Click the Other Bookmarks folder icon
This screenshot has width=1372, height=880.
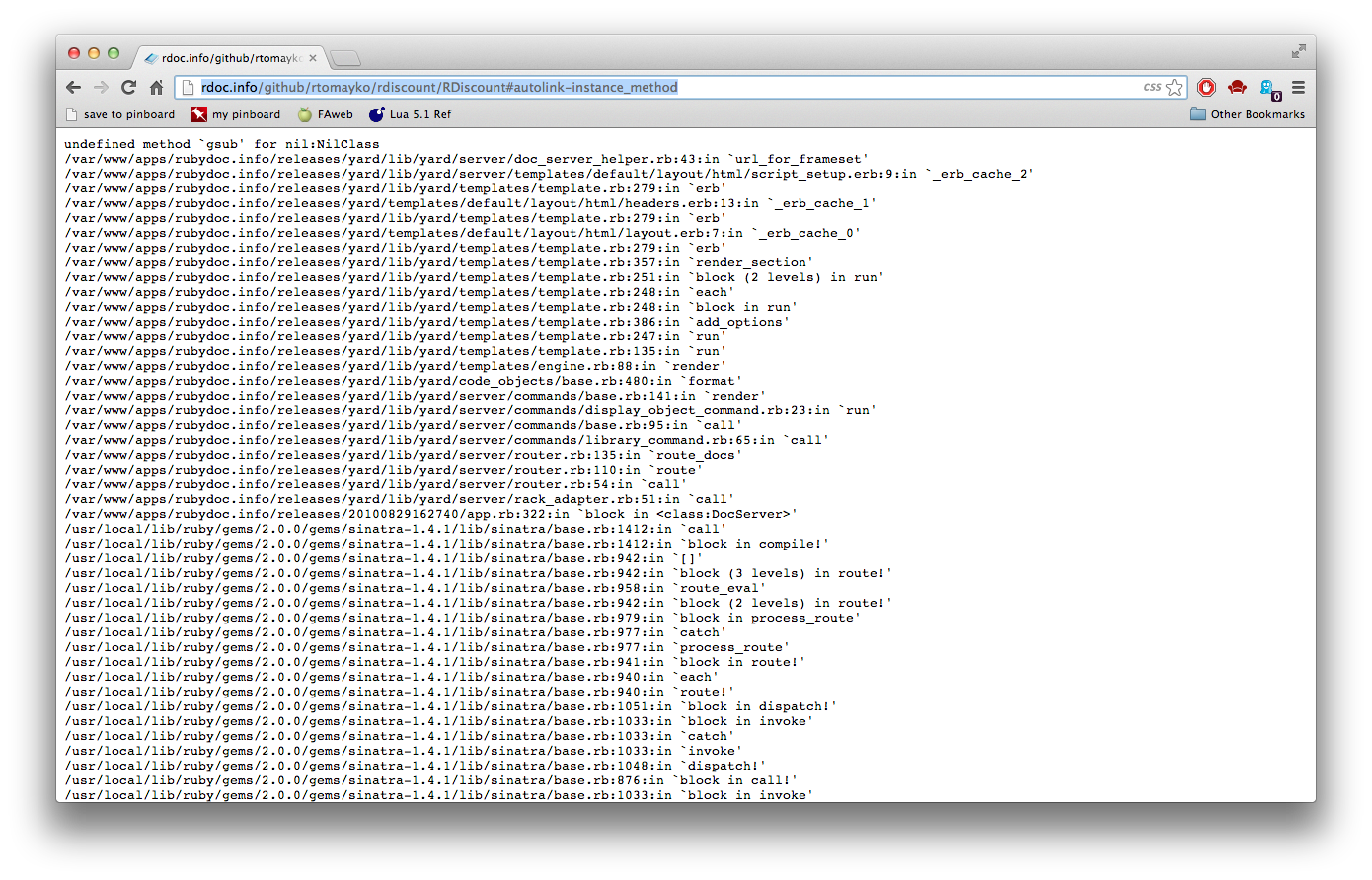[x=1198, y=114]
